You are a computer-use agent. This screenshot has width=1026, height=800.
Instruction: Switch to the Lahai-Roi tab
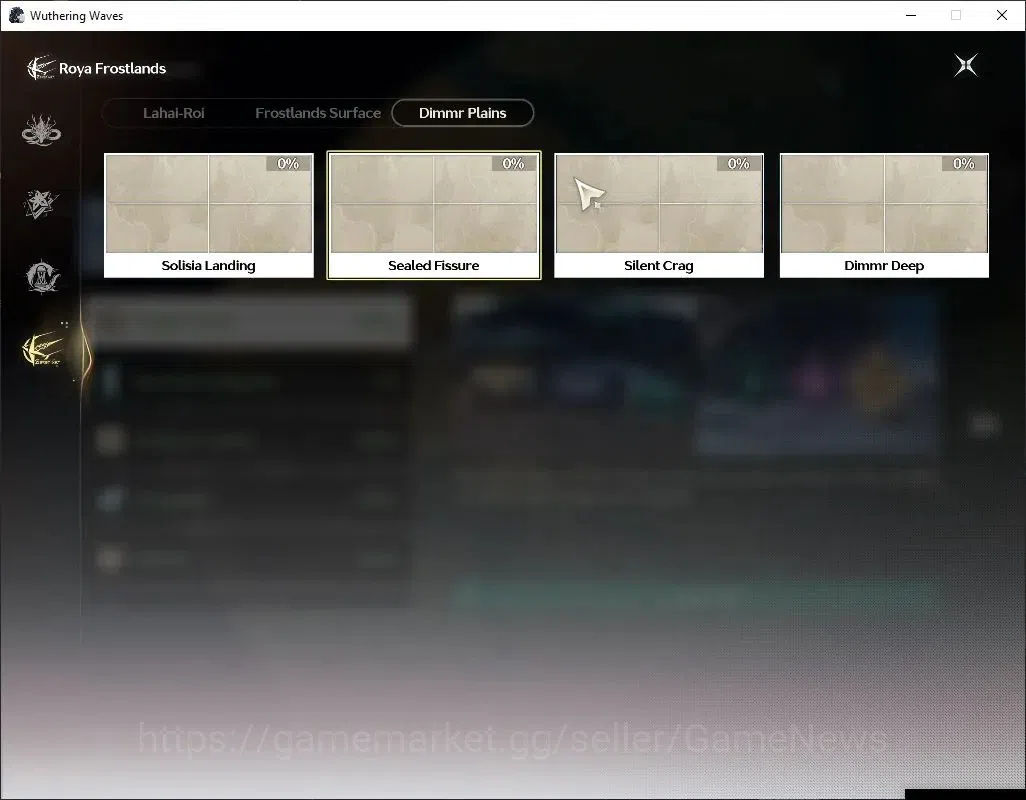coord(173,113)
